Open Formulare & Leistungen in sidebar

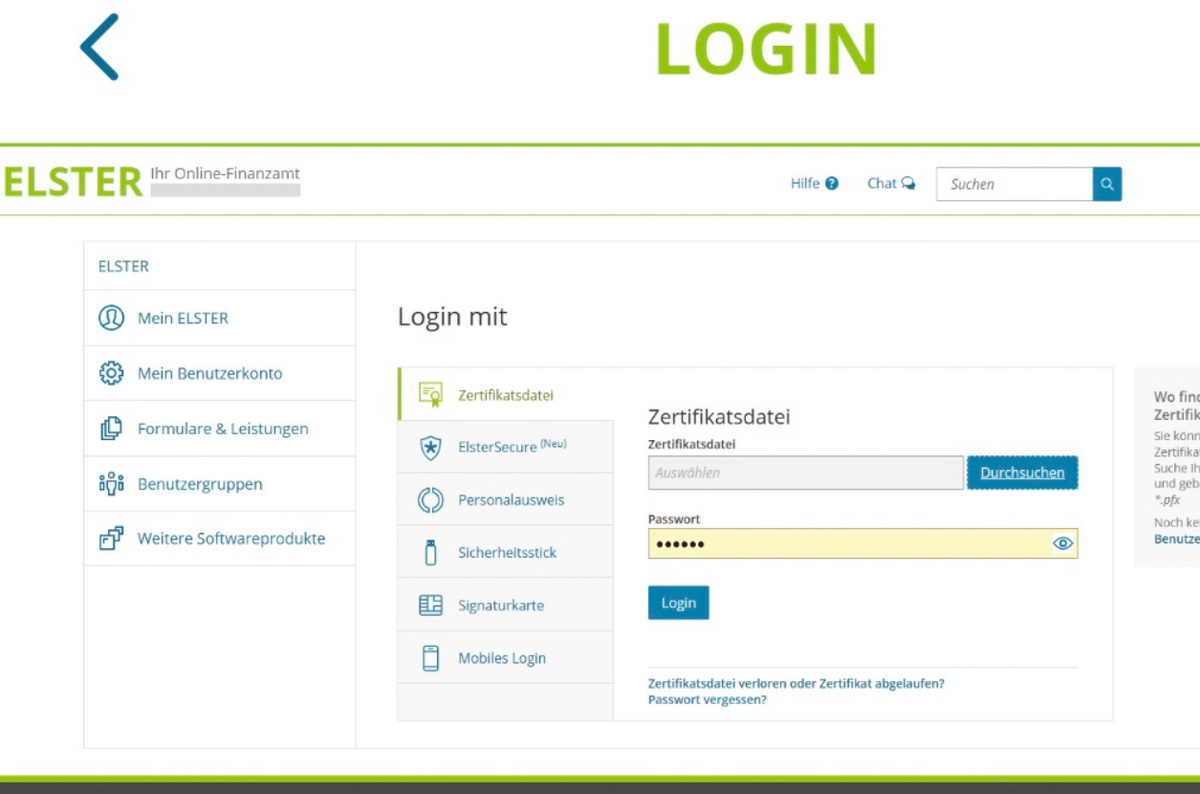pos(219,428)
